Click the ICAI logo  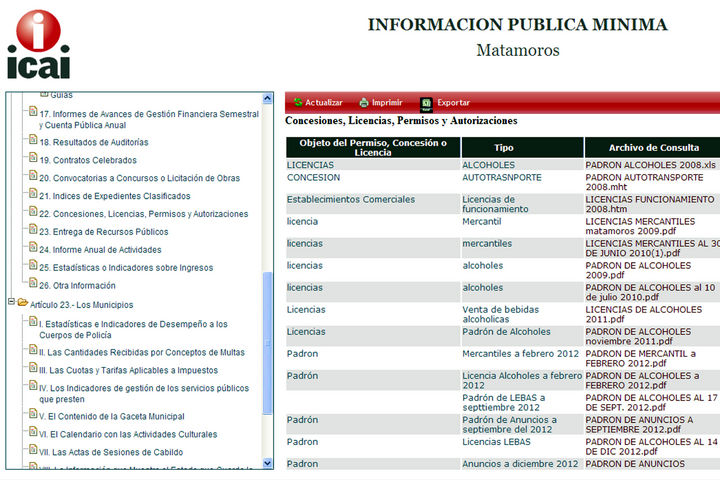[x=38, y=45]
